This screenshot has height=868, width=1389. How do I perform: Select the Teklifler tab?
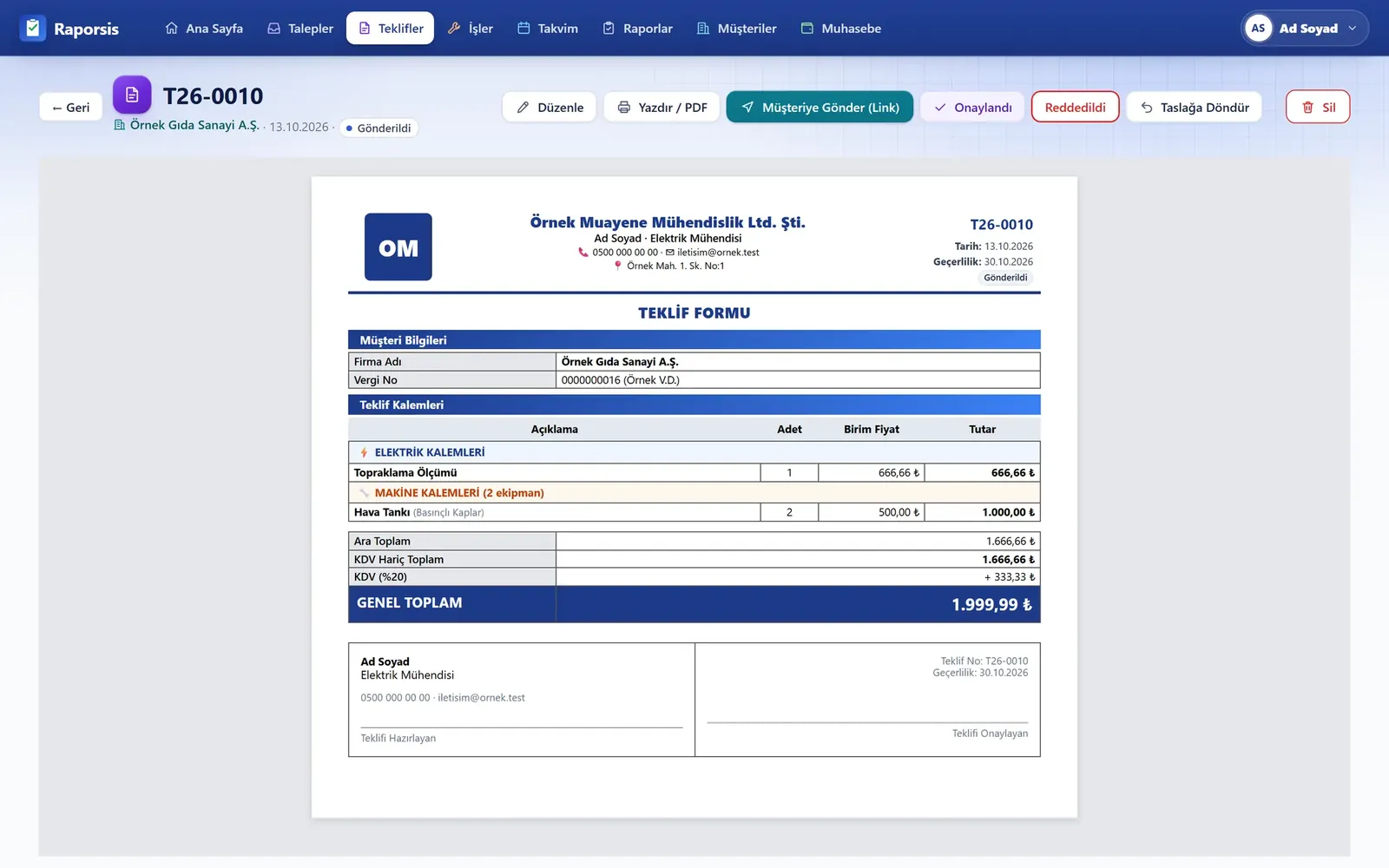click(x=391, y=28)
